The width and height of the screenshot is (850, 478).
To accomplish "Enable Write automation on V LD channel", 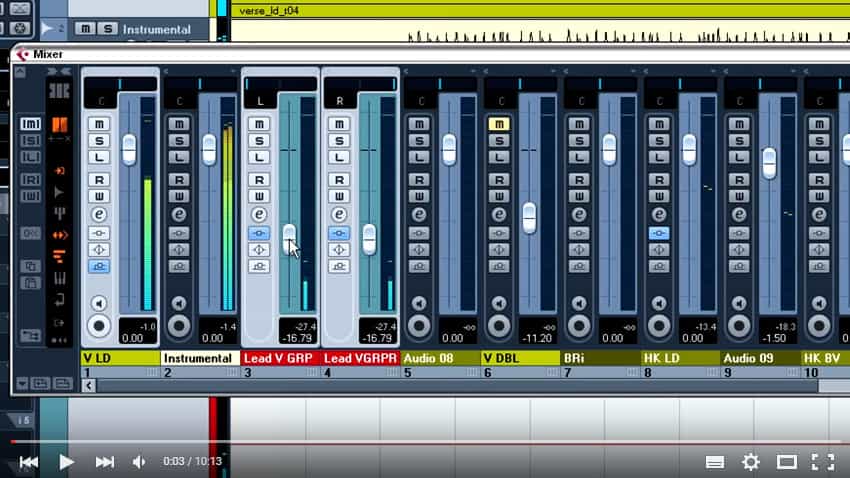I will (99, 196).
